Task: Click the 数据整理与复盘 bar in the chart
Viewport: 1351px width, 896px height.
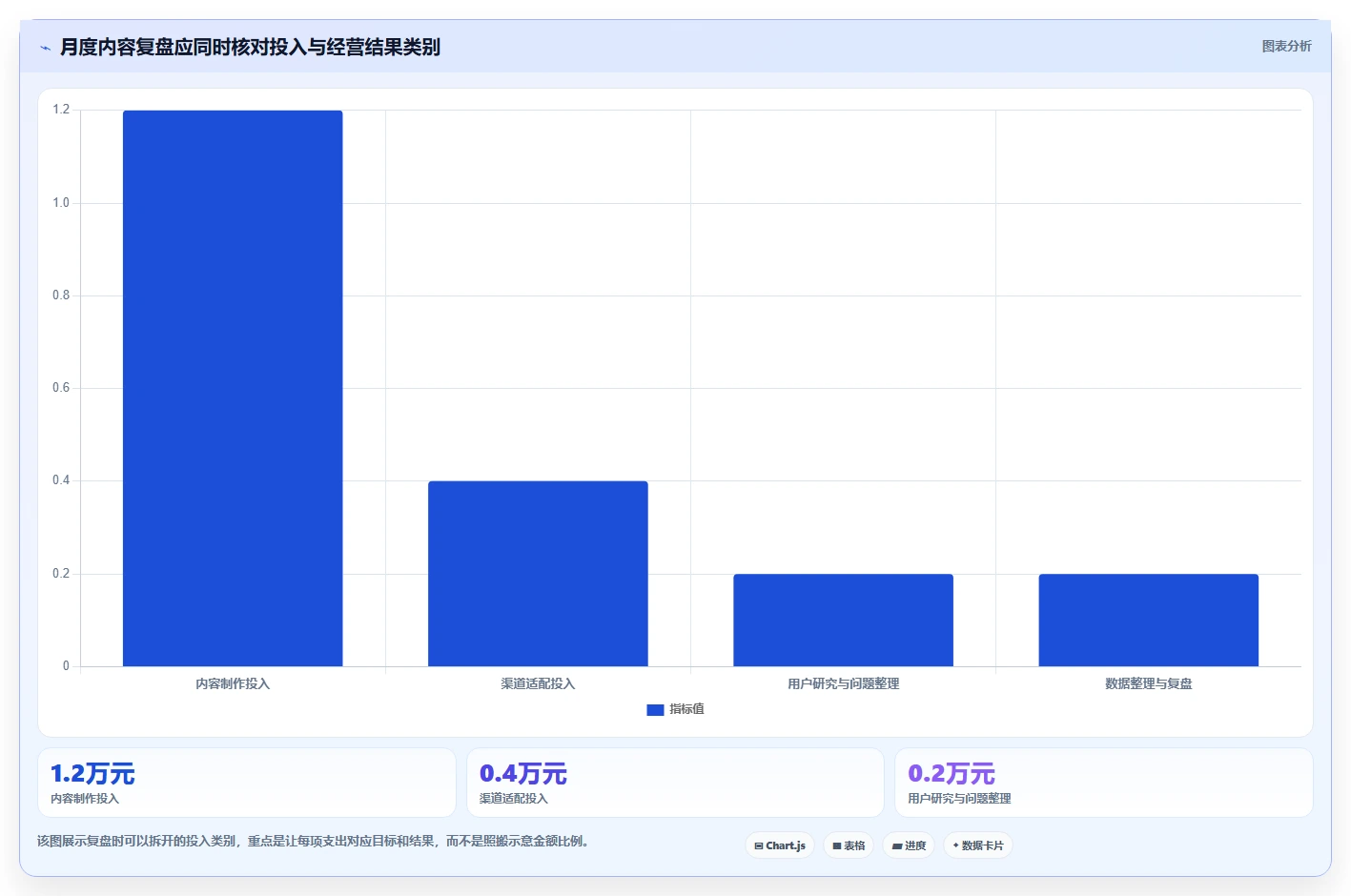Action: click(x=1148, y=620)
